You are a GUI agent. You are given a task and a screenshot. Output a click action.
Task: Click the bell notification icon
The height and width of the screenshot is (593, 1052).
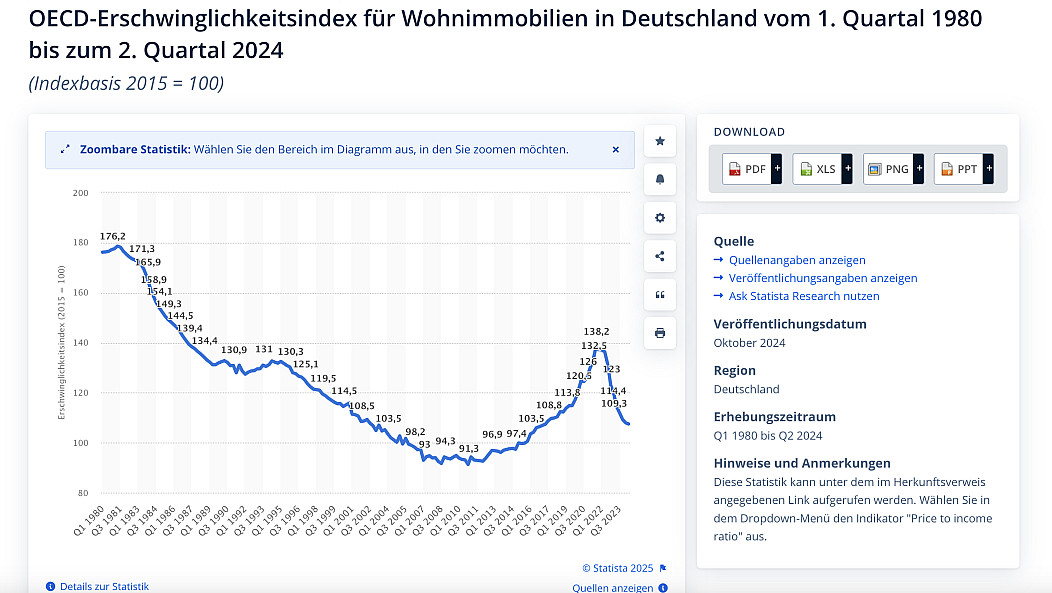click(659, 180)
